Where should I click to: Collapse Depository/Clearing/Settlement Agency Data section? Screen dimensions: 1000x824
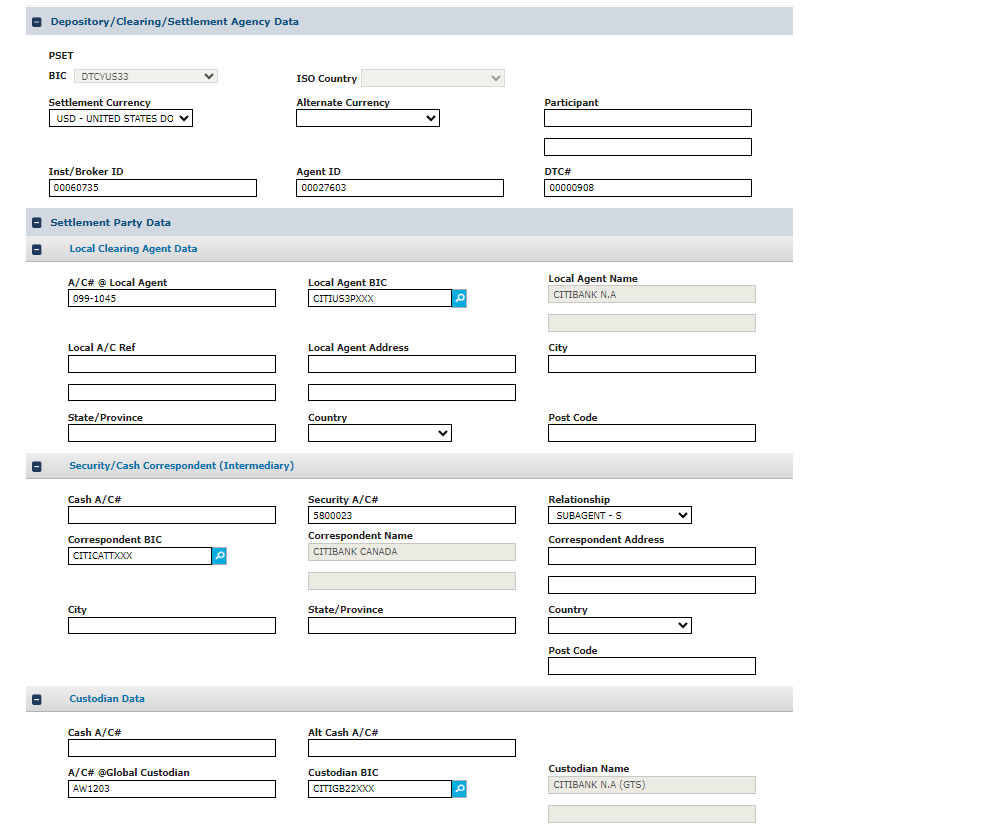[37, 22]
